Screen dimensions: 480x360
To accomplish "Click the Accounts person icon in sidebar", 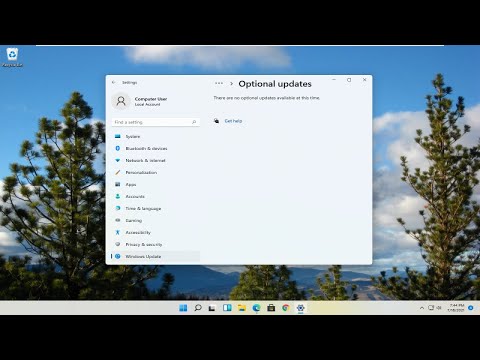I will [117, 196].
